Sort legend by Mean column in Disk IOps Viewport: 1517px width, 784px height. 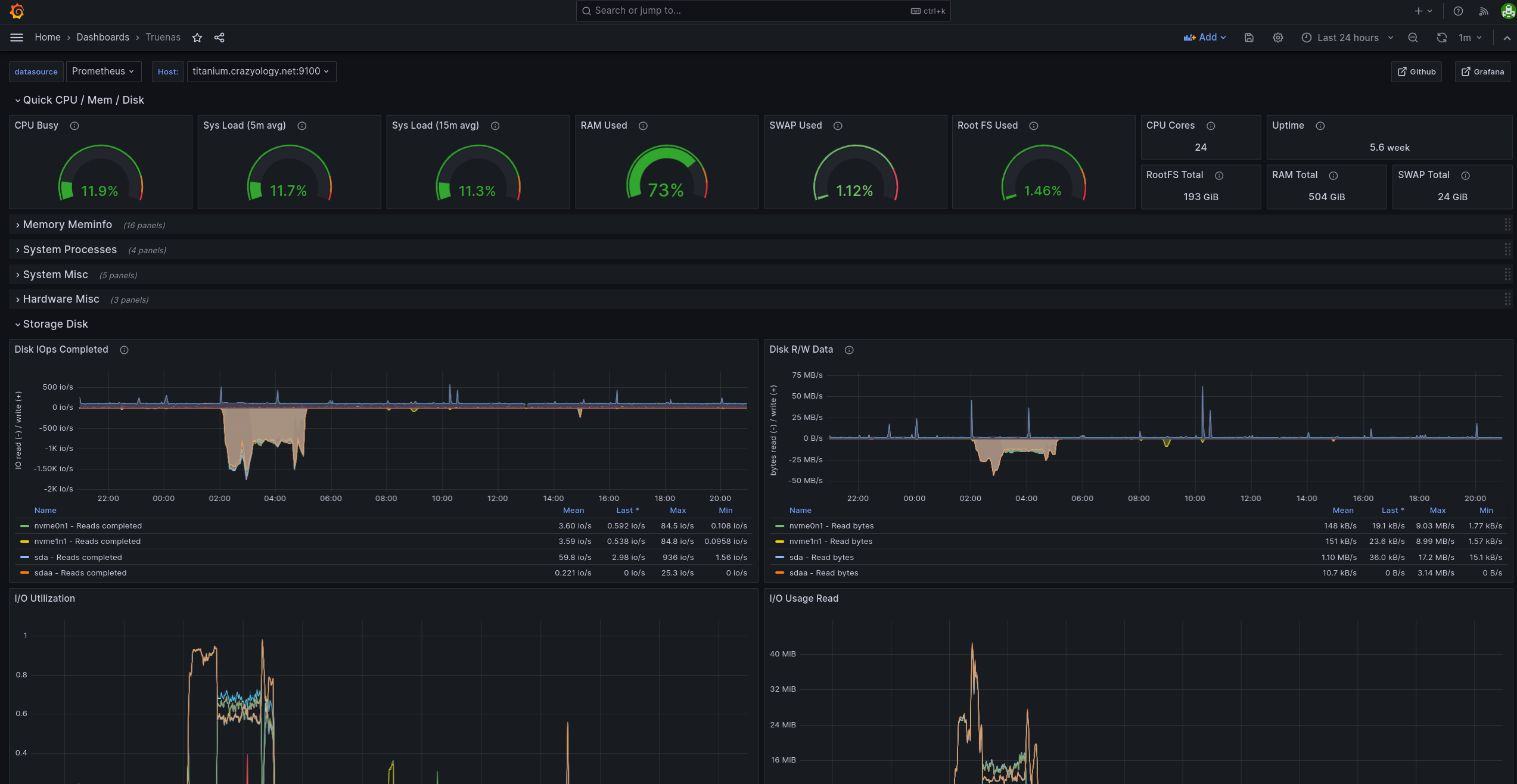pos(573,511)
